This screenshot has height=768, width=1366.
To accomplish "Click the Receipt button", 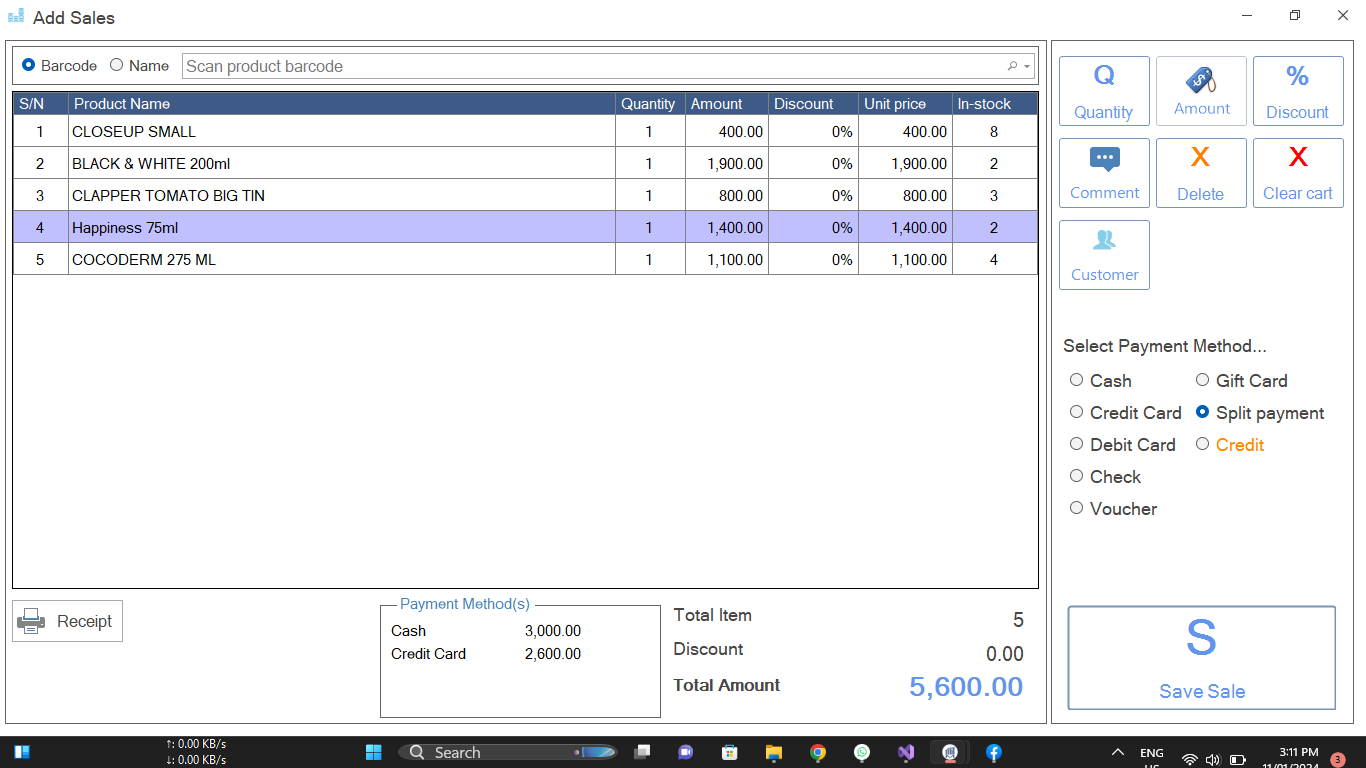I will point(67,620).
